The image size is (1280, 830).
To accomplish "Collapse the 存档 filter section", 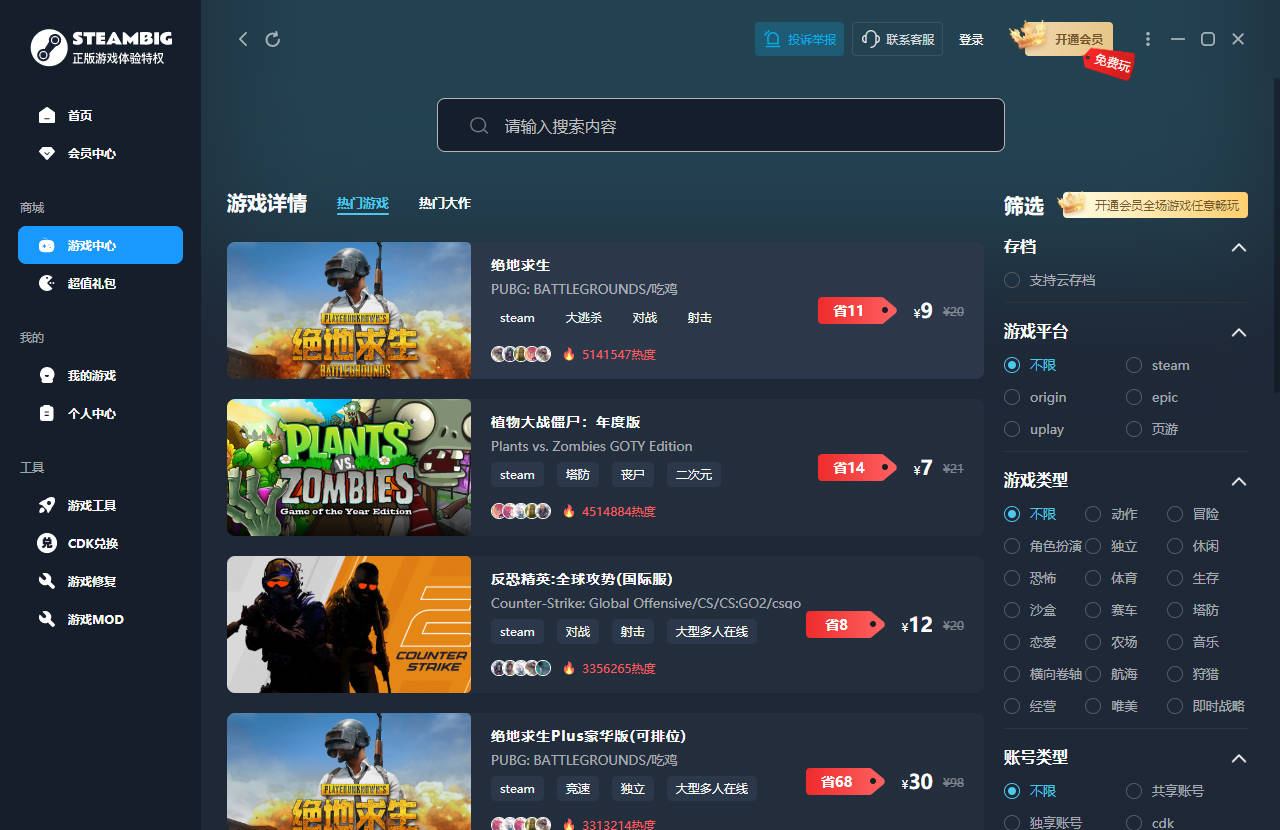I will point(1239,247).
